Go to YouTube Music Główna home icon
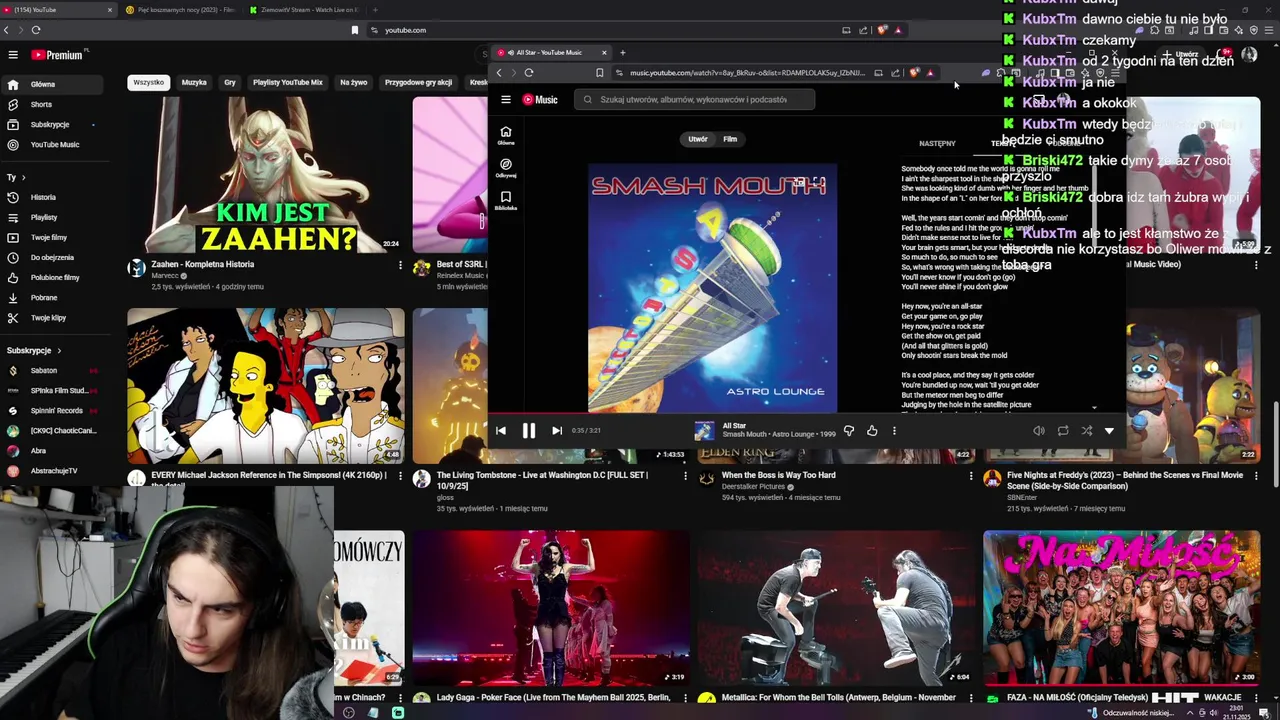The width and height of the screenshot is (1280, 720). [506, 135]
